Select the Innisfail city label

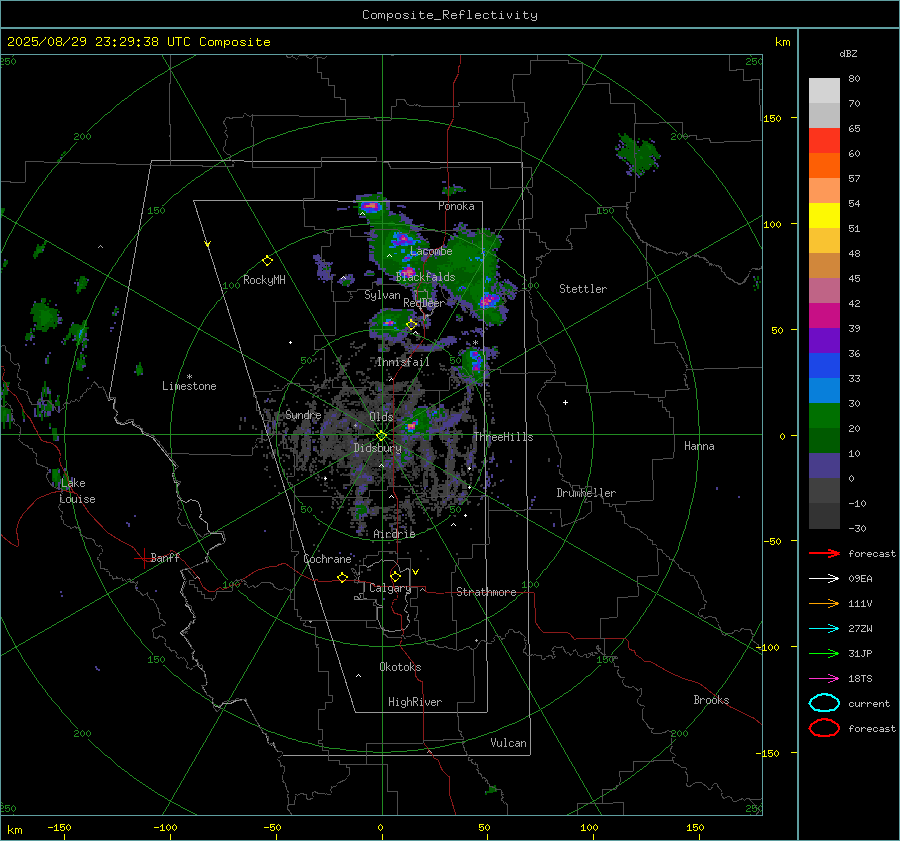click(x=403, y=362)
